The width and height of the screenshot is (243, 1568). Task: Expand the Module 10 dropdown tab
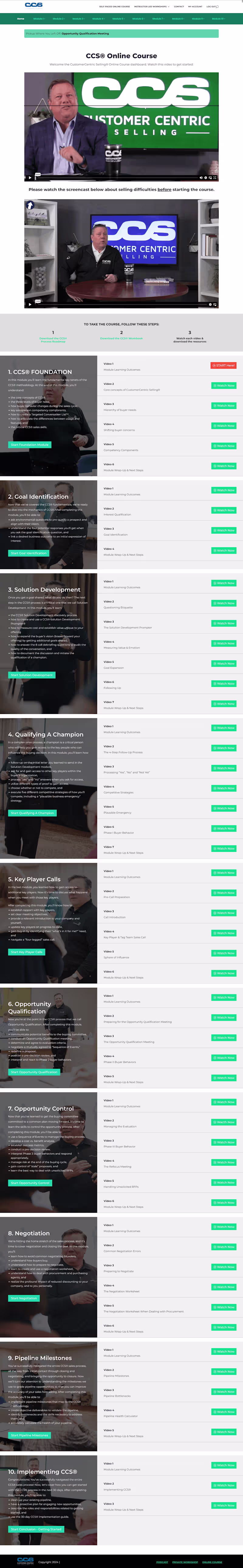(x=218, y=19)
